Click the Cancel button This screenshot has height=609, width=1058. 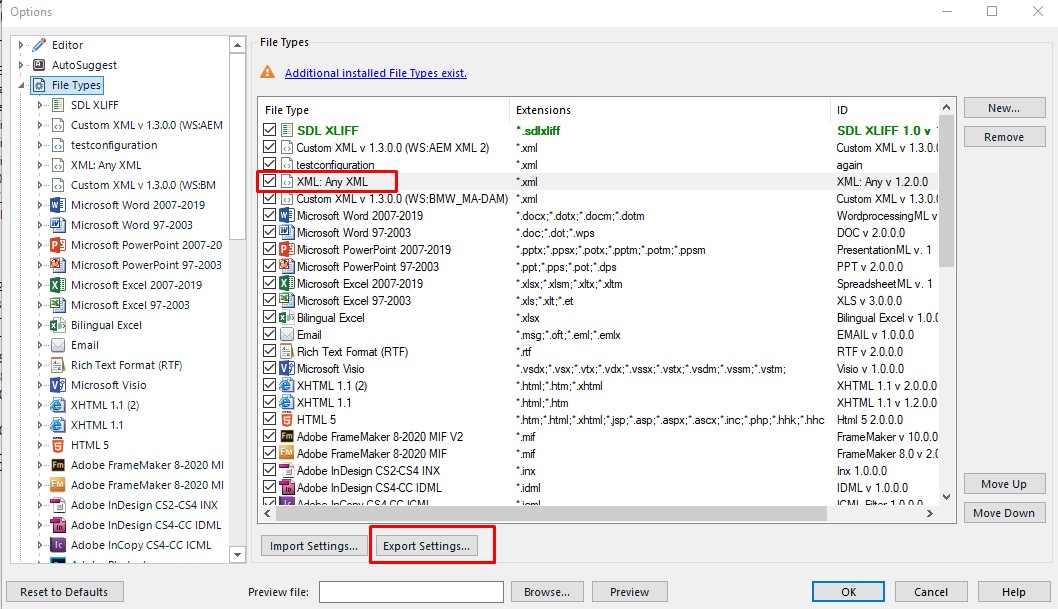coord(930,592)
